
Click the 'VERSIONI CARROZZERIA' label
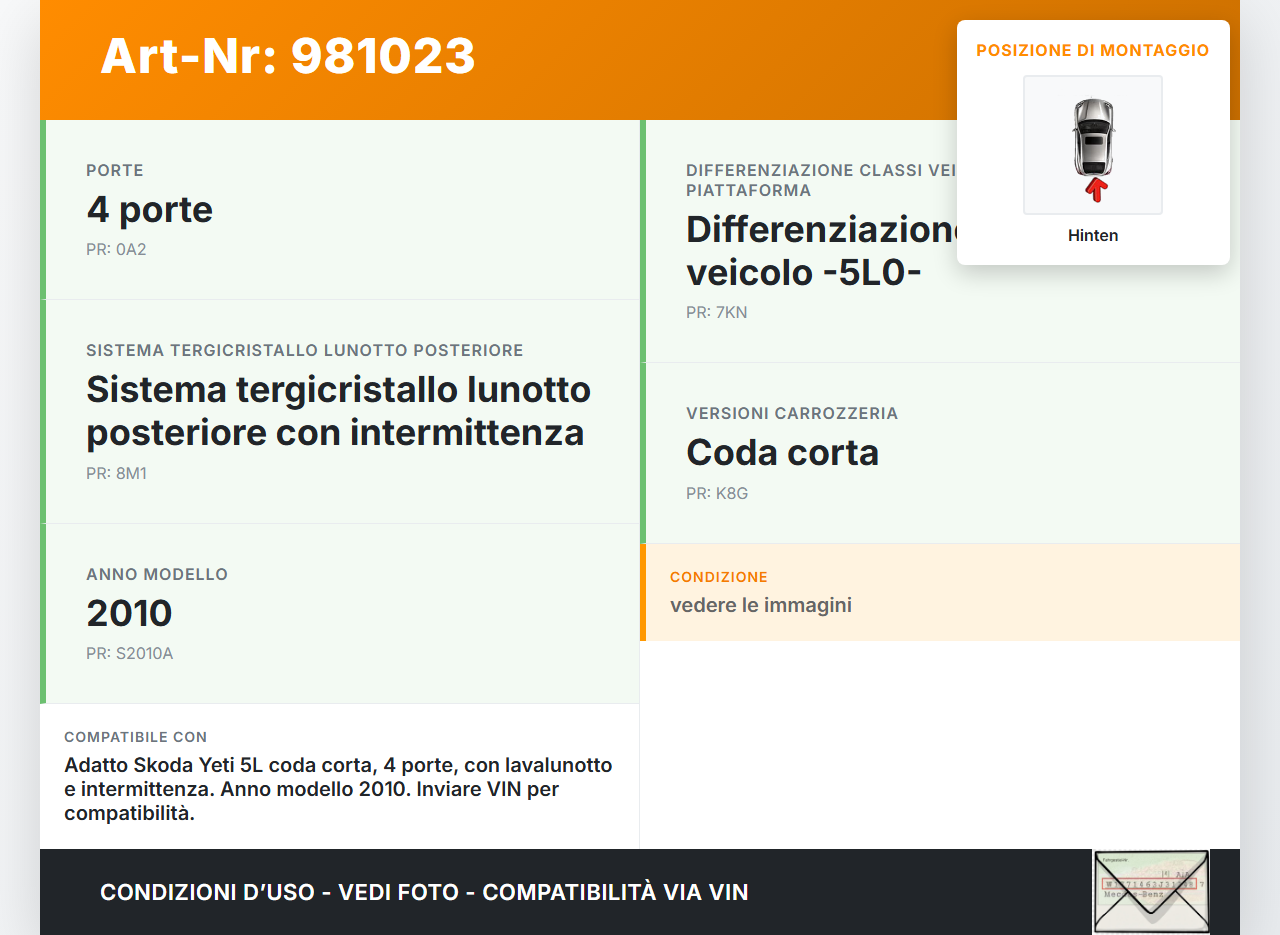tap(792, 414)
